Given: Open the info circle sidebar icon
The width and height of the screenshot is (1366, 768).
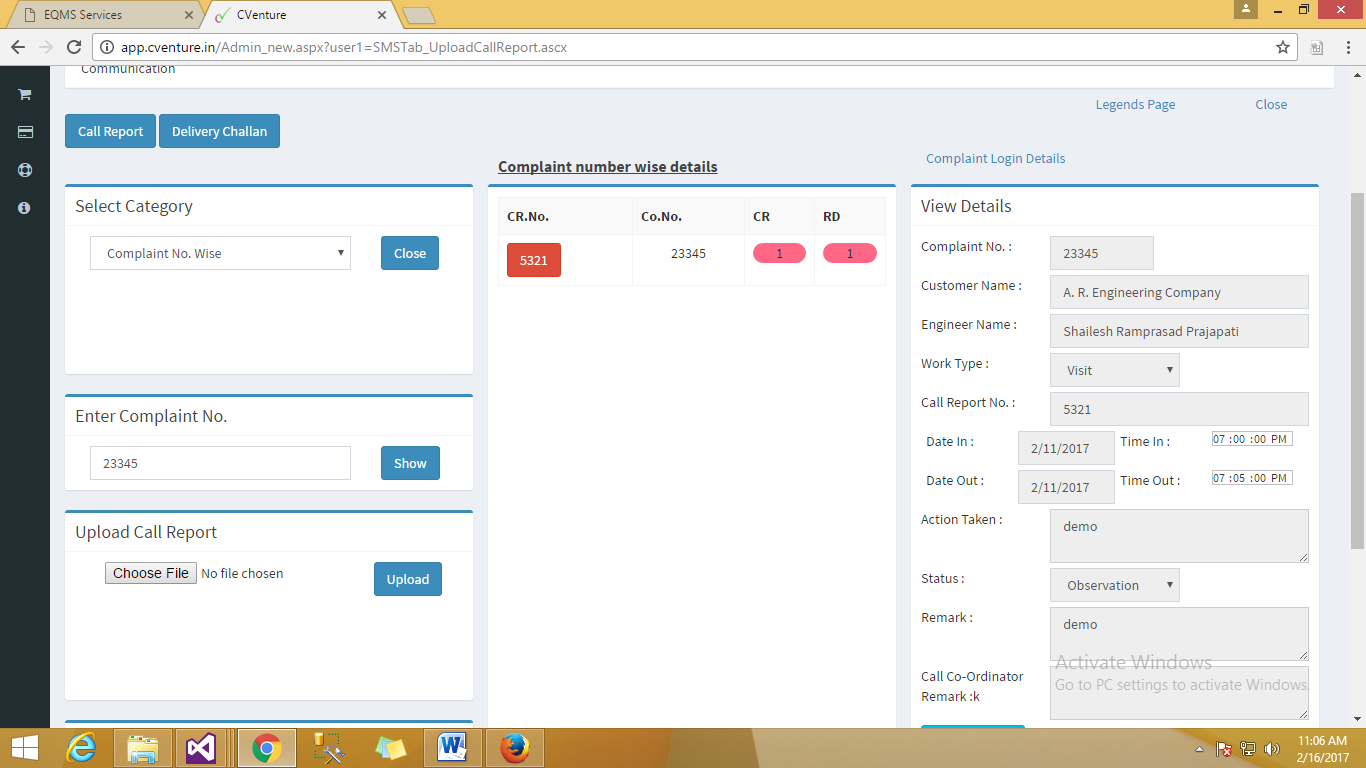Looking at the screenshot, I should [25, 208].
